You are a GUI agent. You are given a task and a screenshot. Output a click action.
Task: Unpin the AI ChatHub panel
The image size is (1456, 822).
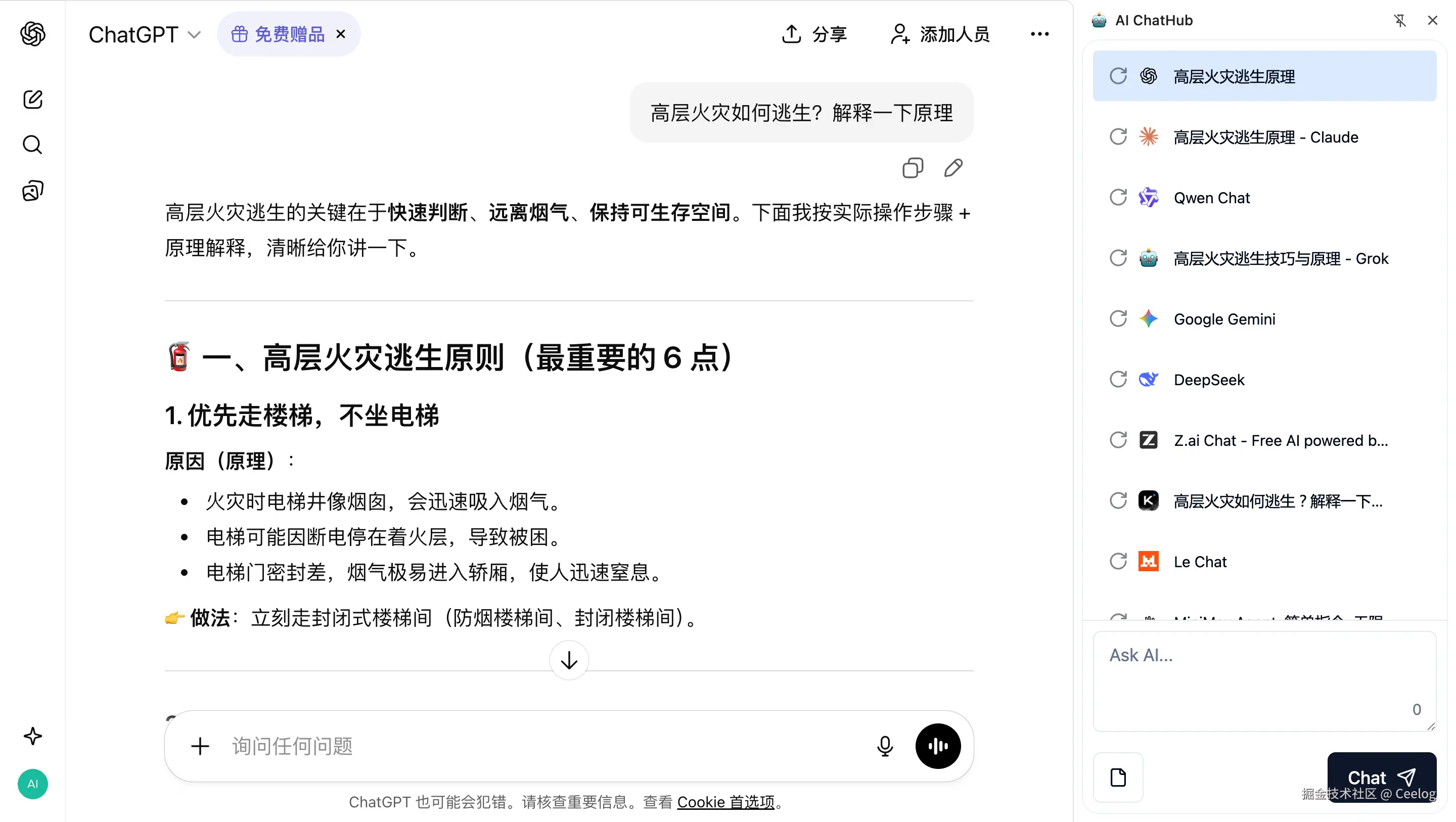[1399, 20]
